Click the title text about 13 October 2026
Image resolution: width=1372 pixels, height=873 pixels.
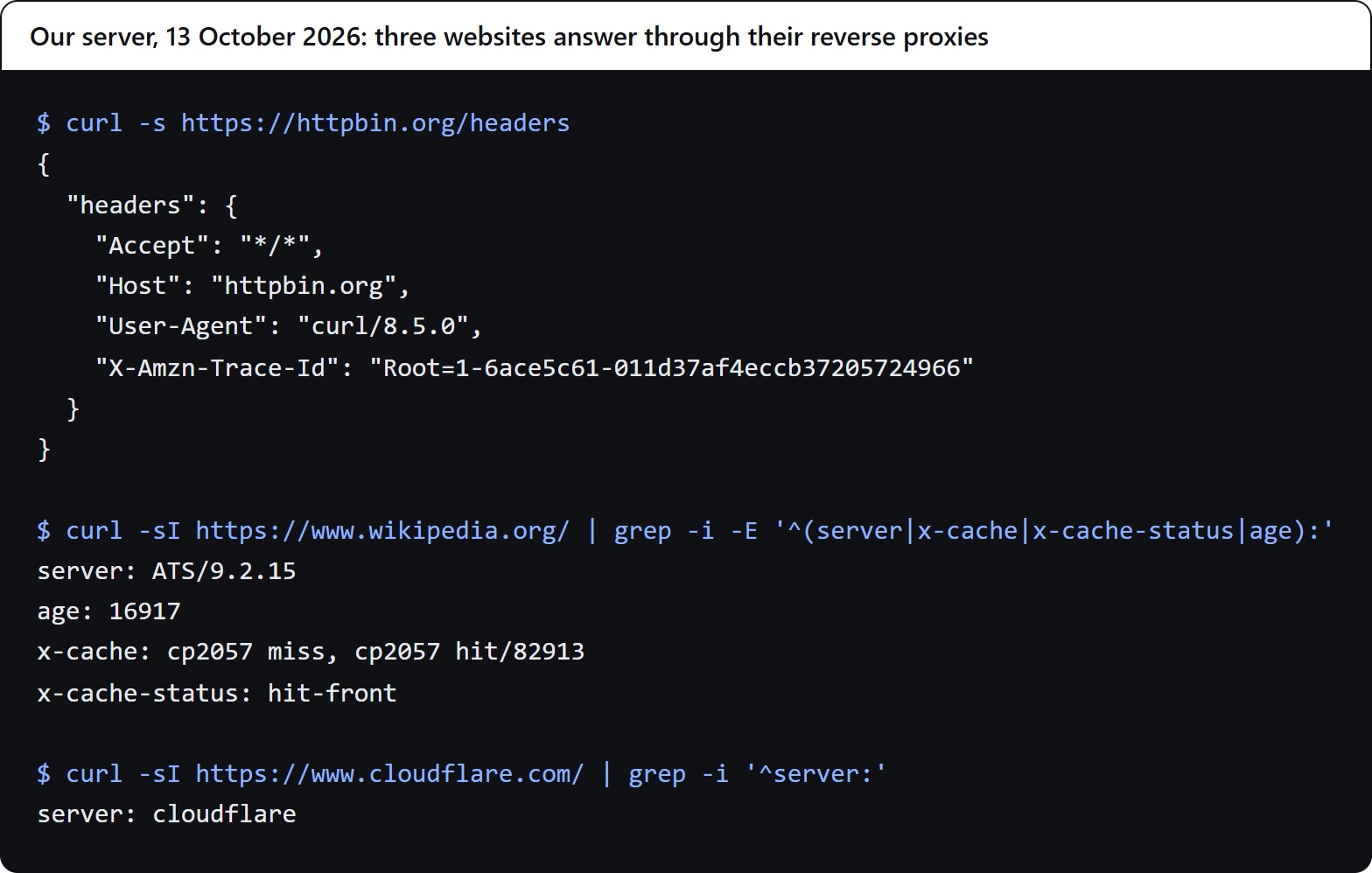pos(508,37)
